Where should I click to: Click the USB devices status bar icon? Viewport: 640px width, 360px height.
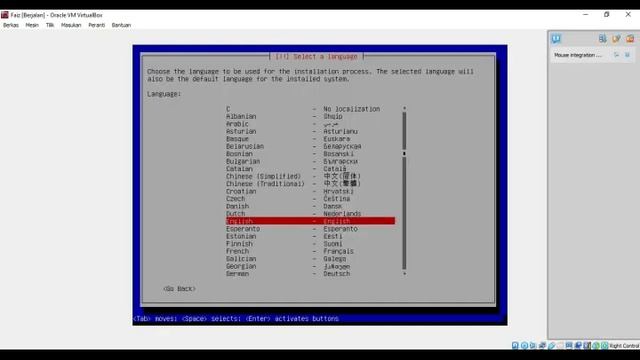tap(551, 346)
